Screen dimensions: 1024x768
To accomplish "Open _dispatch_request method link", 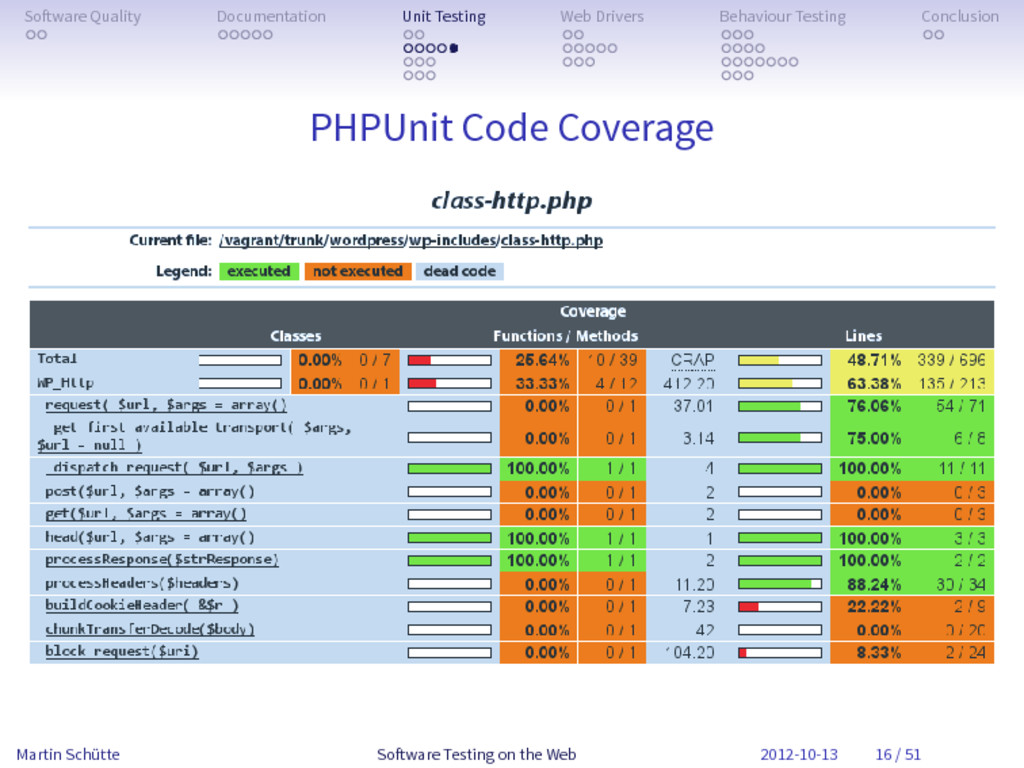I will click(x=174, y=468).
